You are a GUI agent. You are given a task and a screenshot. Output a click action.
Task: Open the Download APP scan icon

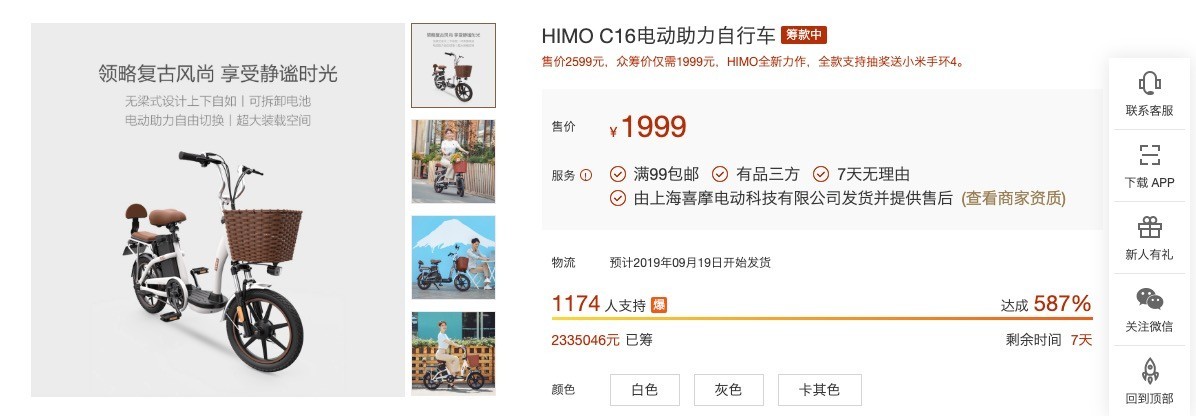click(x=1149, y=155)
